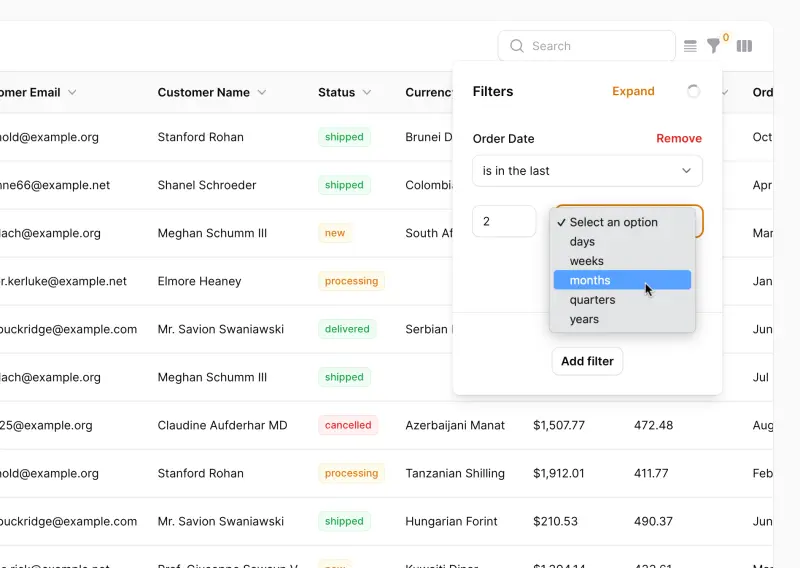This screenshot has width=800, height=568.
Task: Pick "days" from the options list
Action: [582, 242]
